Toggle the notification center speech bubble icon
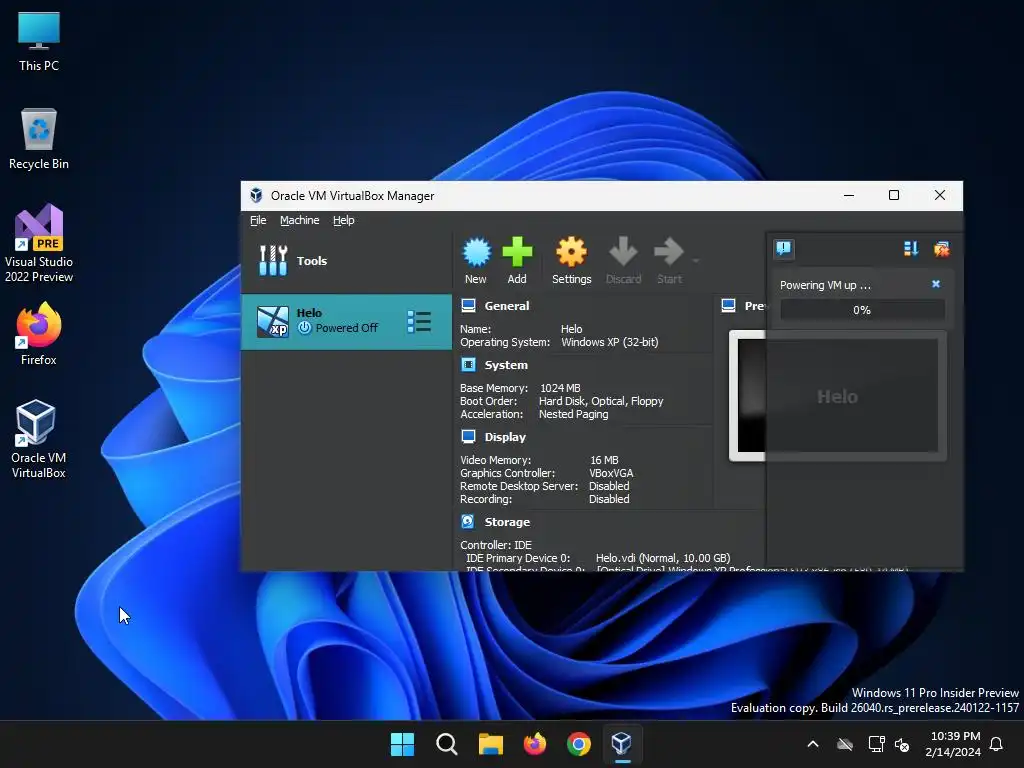This screenshot has height=768, width=1024. point(784,248)
